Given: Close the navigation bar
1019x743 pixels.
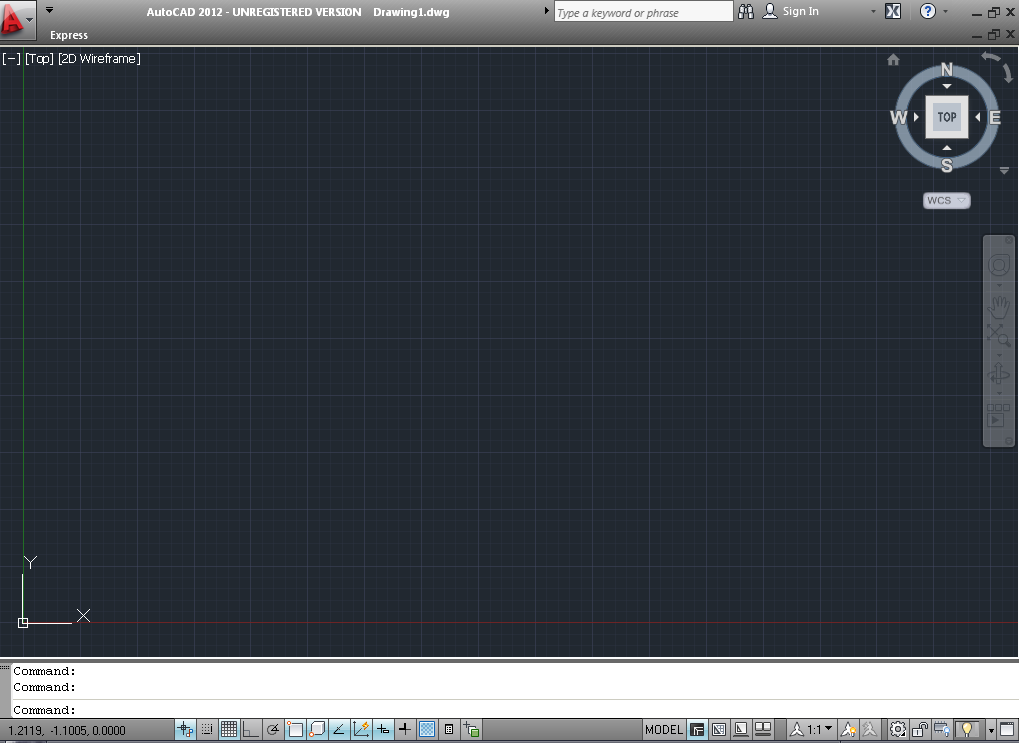Looking at the screenshot, I should click(1009, 241).
